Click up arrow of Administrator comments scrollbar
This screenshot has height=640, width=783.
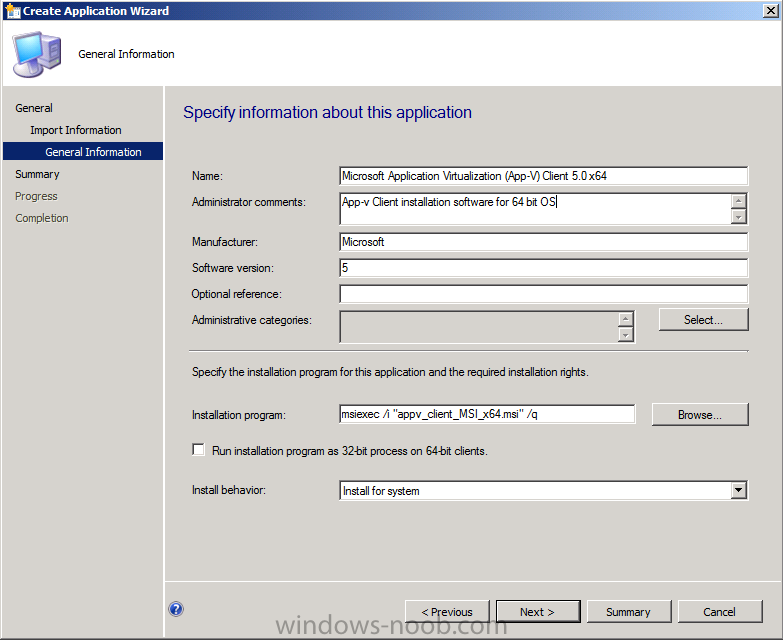[x=739, y=201]
